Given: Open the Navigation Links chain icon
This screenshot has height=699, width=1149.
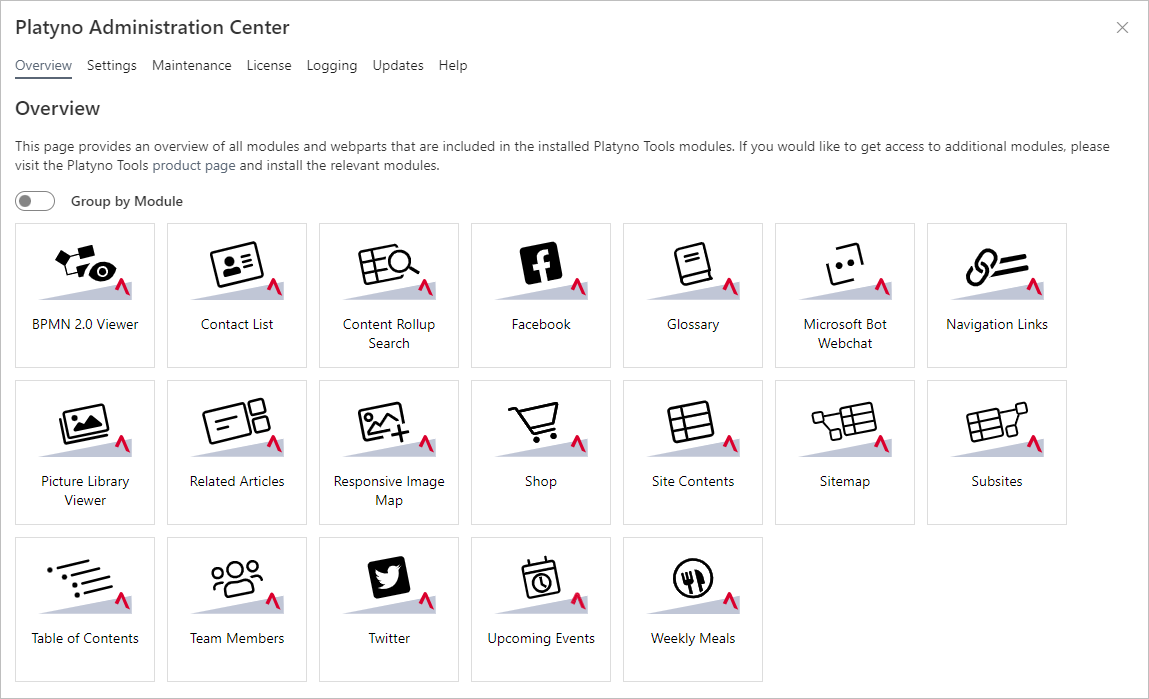Looking at the screenshot, I should click(997, 271).
